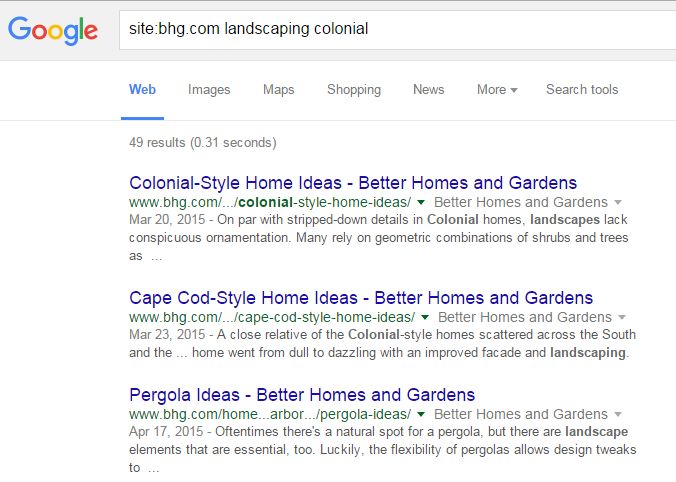Expand green arrow beside pergola-ideas URL

coord(422,414)
